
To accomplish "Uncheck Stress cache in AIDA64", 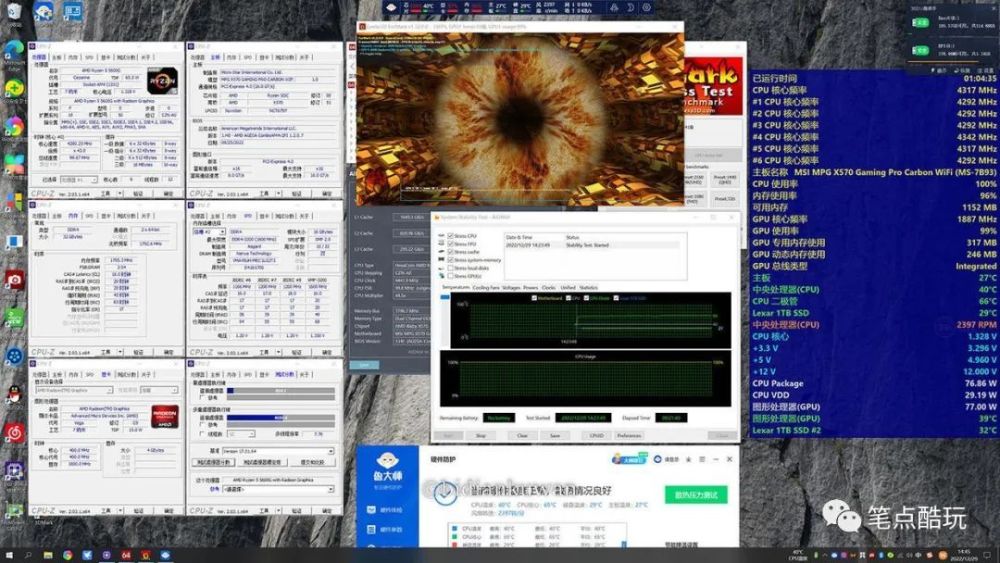I will coord(450,252).
